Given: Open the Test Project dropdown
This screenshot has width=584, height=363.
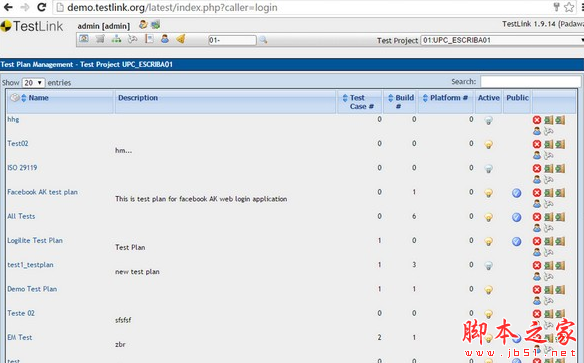Looking at the screenshot, I should tap(502, 40).
